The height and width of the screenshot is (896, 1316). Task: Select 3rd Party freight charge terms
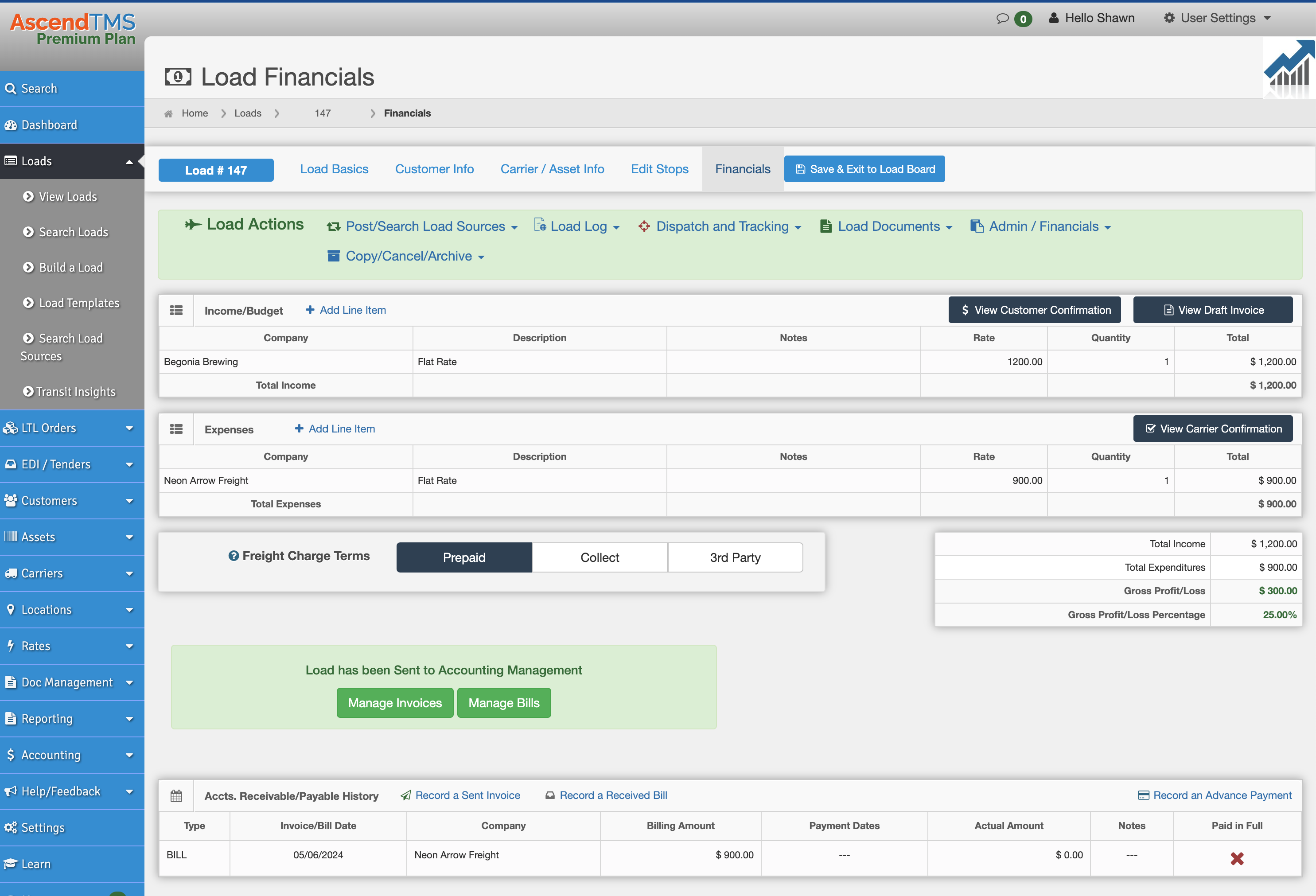click(x=735, y=557)
